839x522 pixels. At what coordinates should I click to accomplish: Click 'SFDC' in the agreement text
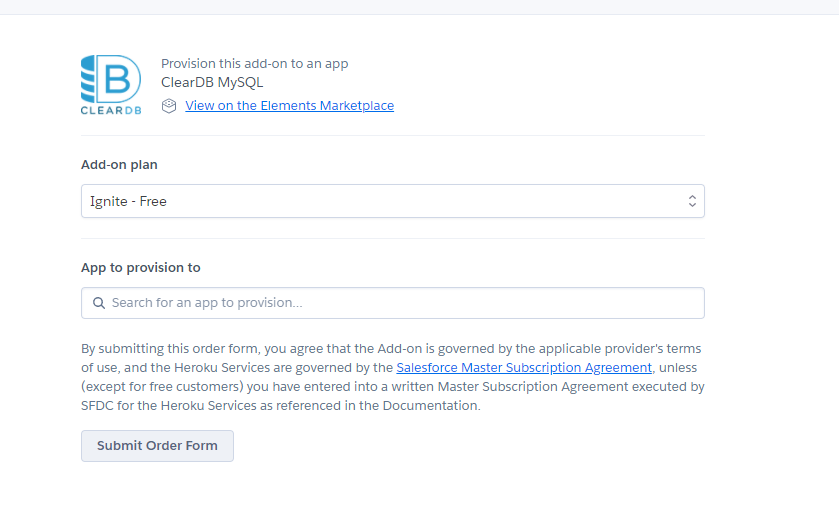[x=98, y=406]
